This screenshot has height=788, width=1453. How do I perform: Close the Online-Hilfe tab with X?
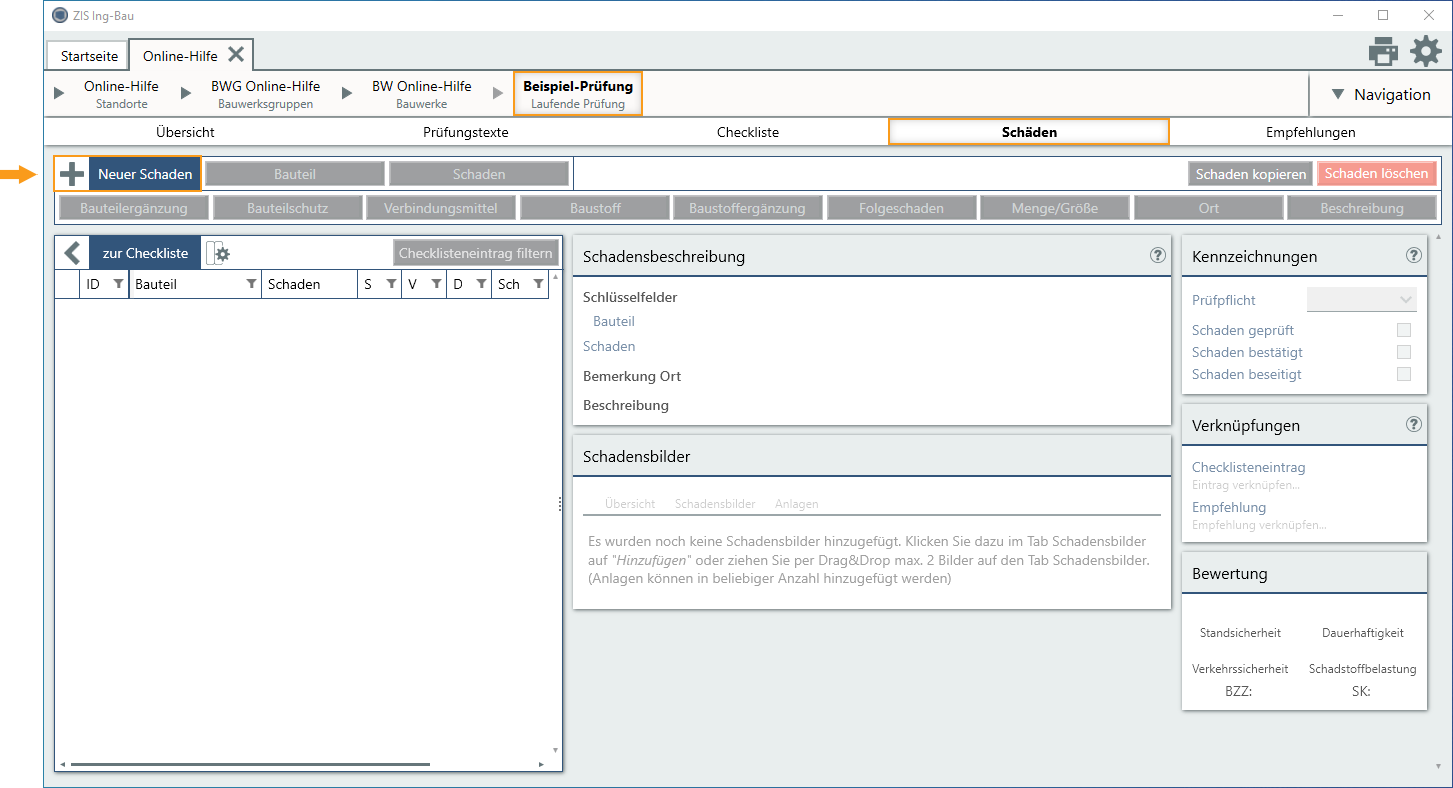pyautogui.click(x=236, y=54)
